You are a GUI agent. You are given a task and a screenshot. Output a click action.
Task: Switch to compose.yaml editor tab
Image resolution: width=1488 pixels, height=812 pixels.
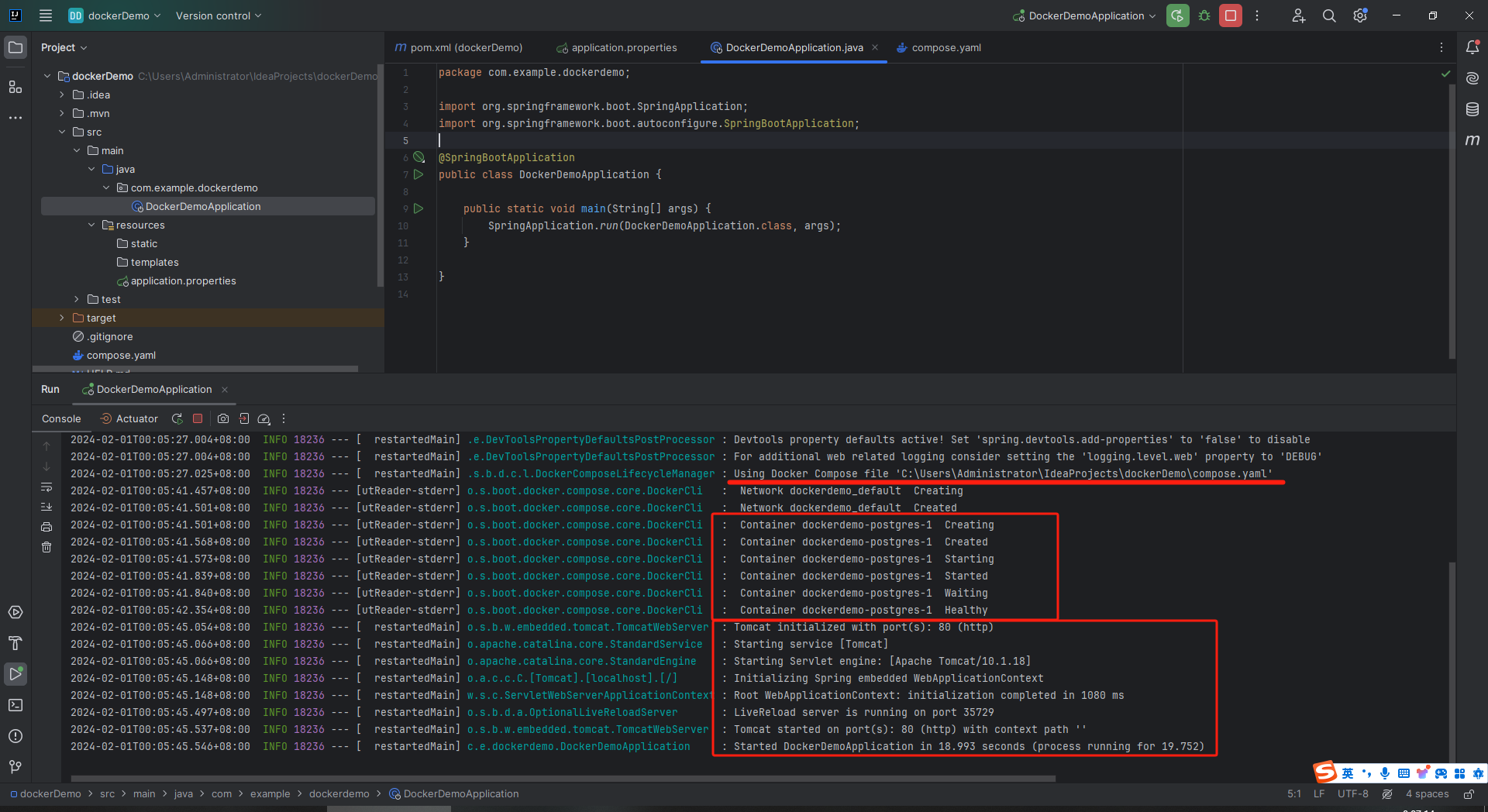pyautogui.click(x=939, y=47)
